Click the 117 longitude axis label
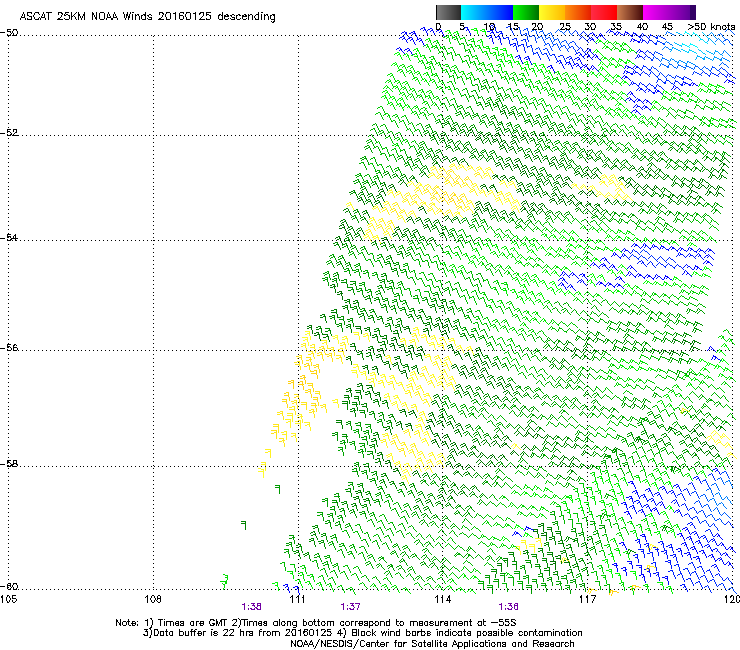This screenshot has width=740, height=650. point(588,599)
